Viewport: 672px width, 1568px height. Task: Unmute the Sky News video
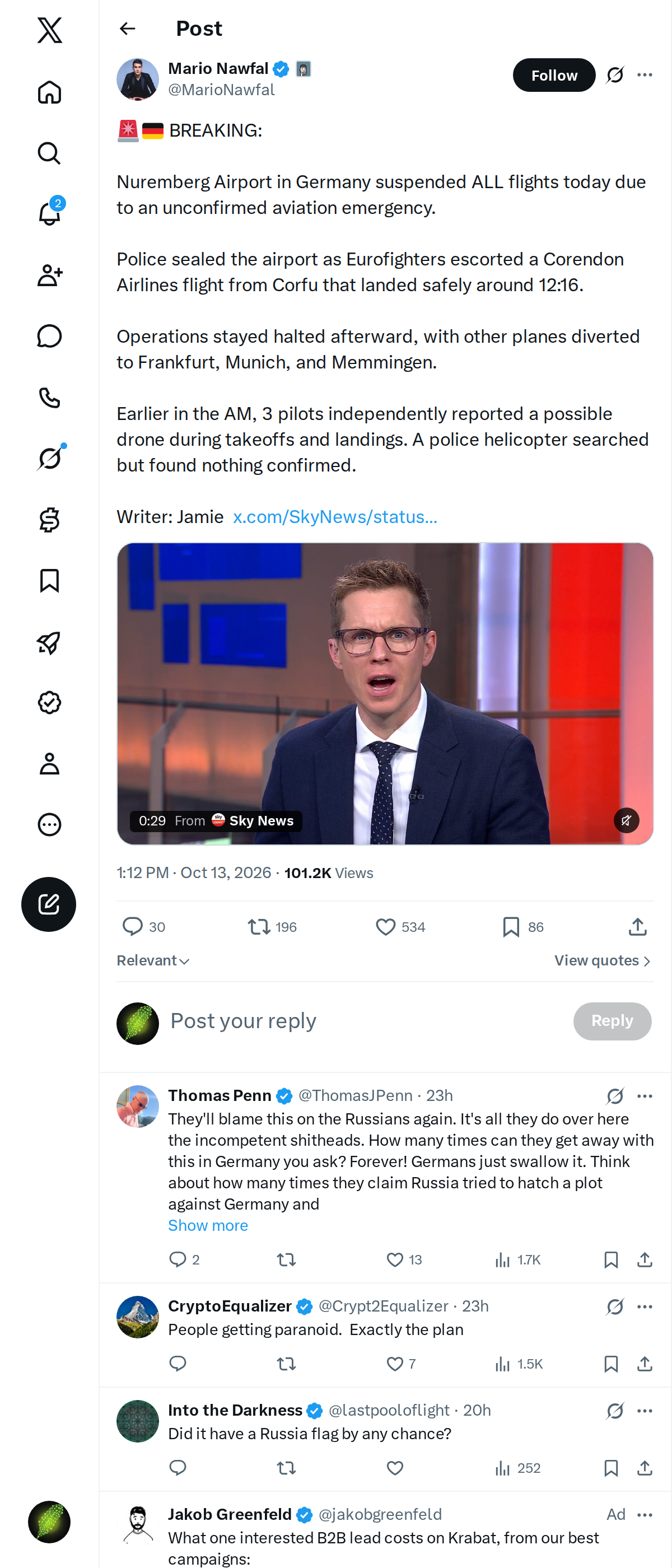tap(626, 820)
